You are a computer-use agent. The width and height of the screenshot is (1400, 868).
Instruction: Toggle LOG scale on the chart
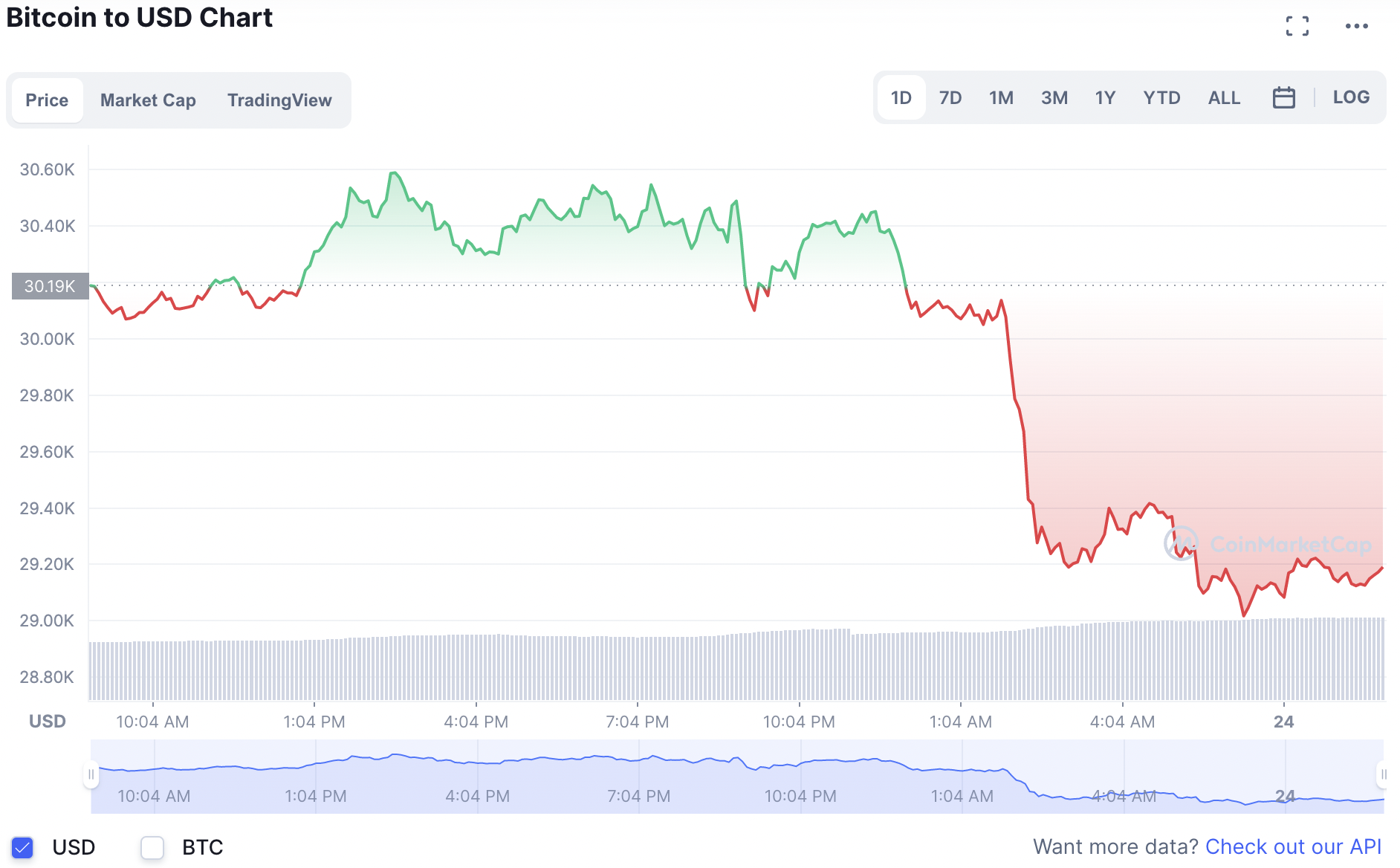coord(1351,97)
